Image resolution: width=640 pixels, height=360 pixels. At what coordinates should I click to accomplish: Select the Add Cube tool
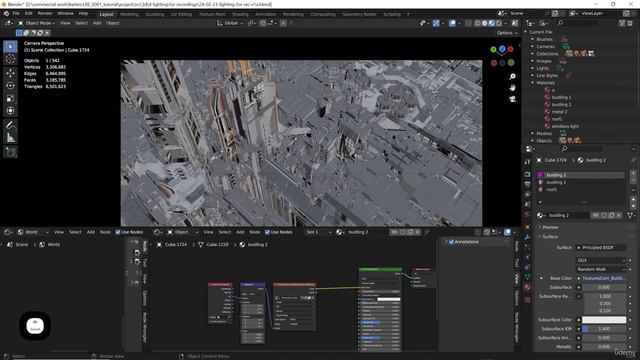pos(11,153)
